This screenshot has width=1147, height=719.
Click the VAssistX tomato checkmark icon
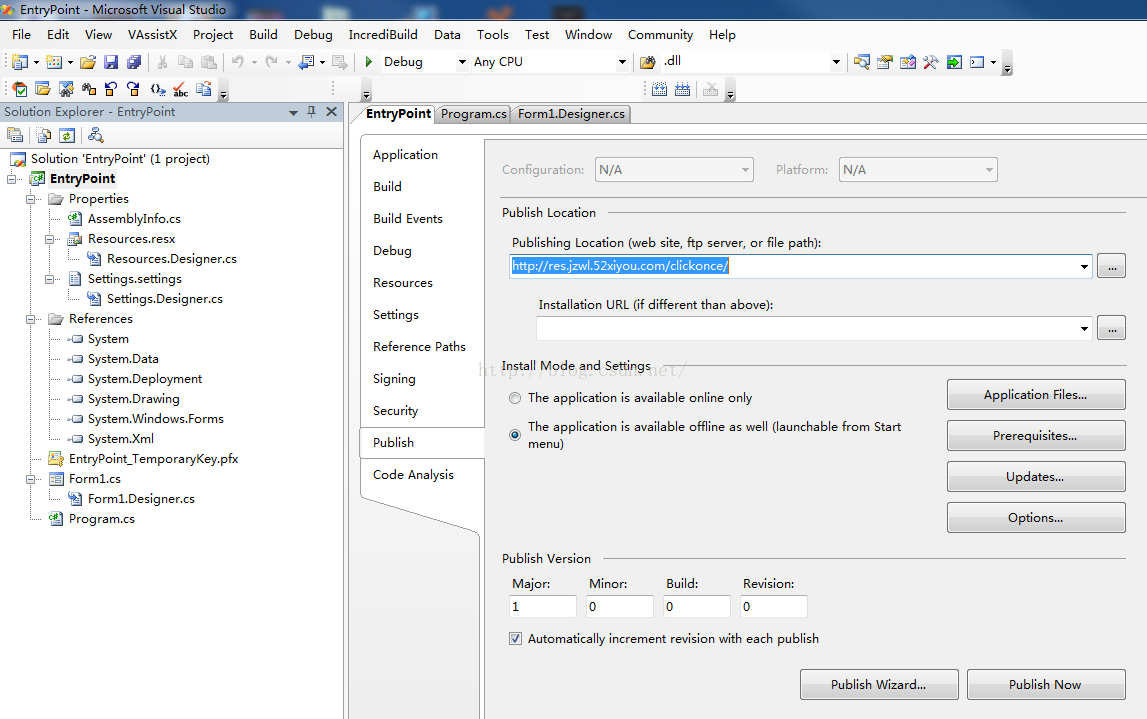[x=20, y=89]
